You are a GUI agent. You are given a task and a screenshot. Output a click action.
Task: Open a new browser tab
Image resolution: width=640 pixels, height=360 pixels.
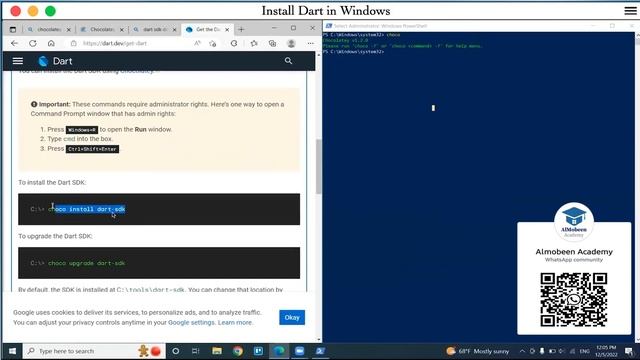(x=241, y=29)
